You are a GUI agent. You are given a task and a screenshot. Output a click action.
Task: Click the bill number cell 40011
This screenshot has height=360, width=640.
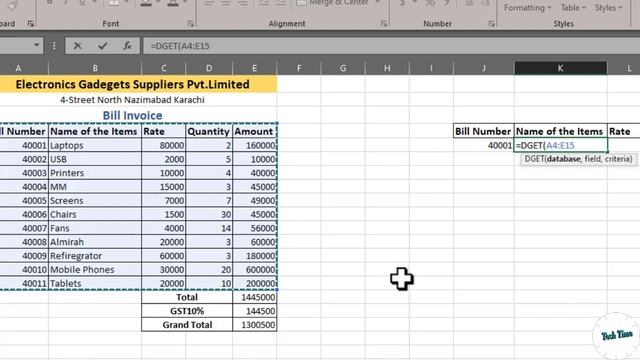tap(24, 283)
